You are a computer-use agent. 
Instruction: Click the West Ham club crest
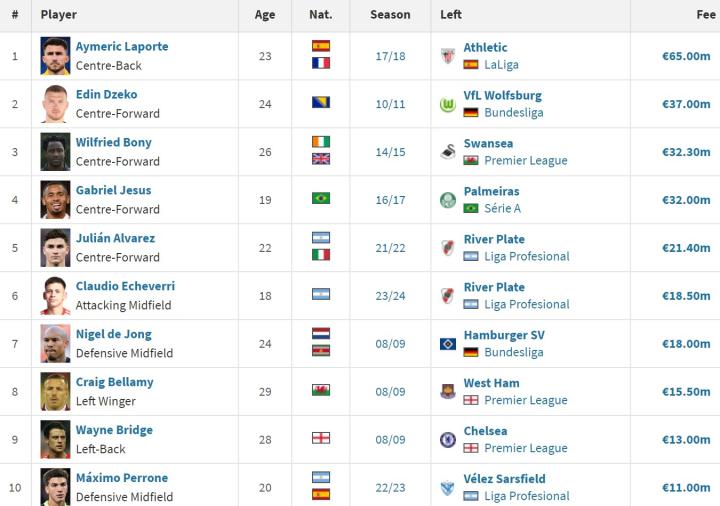coord(448,392)
